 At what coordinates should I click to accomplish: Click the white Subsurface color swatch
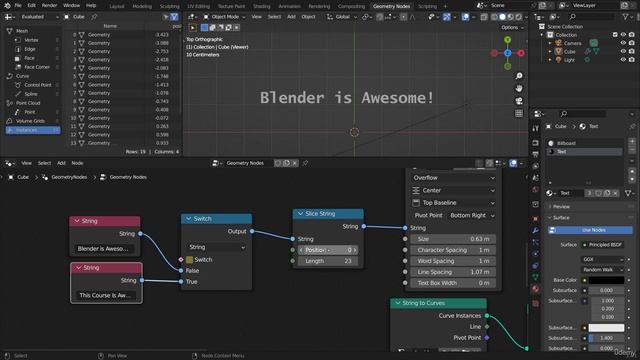(x=606, y=328)
